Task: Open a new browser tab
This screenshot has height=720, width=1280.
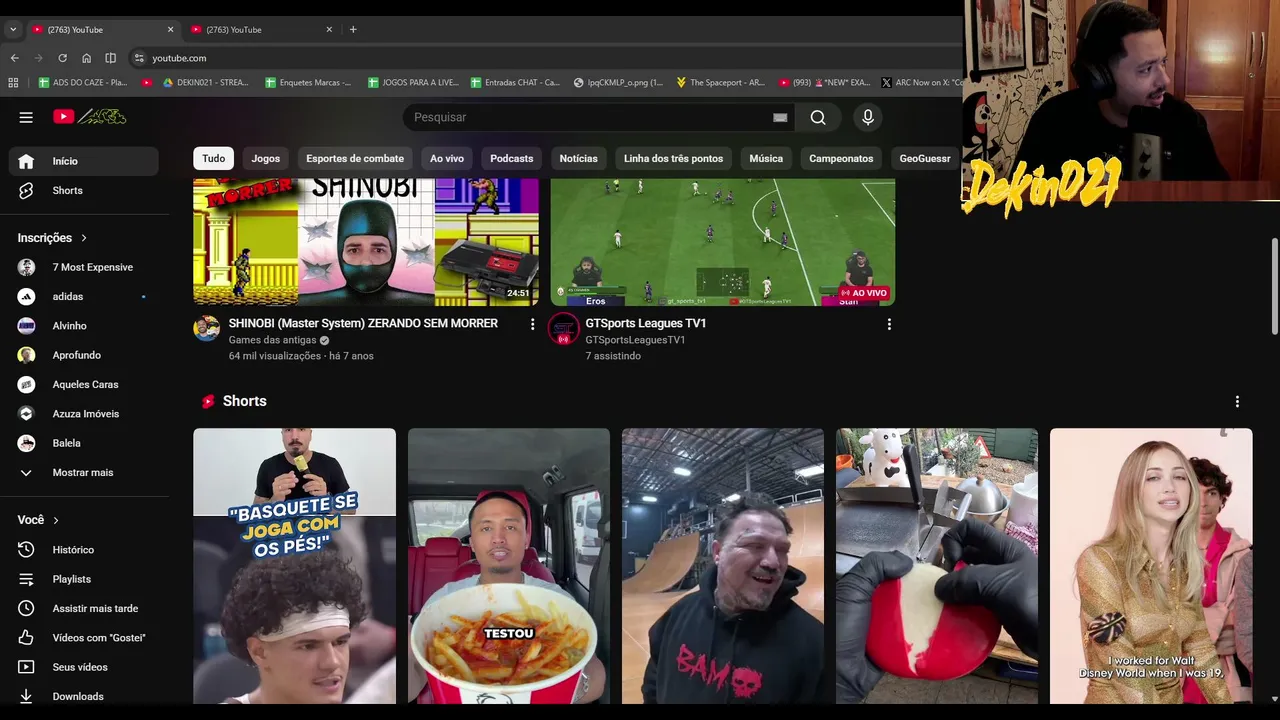Action: (x=353, y=29)
